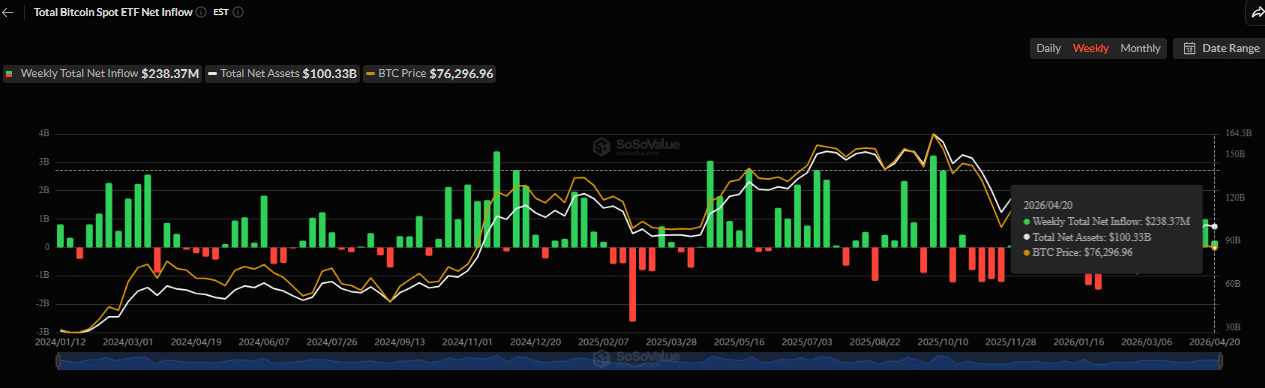
Task: Click the EST timezone label
Action: [x=221, y=13]
